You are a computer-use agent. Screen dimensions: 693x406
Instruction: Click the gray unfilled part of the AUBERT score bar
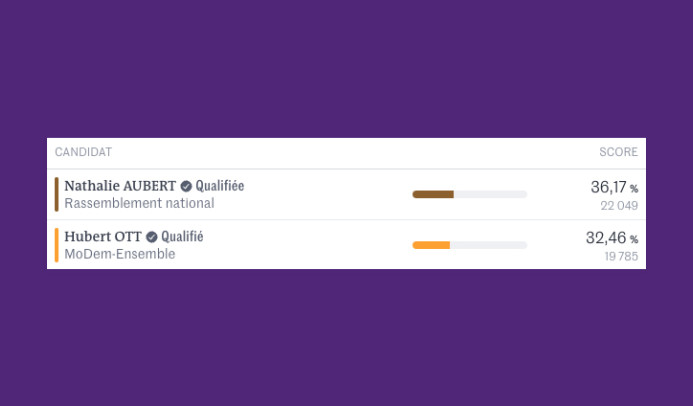[x=490, y=194]
